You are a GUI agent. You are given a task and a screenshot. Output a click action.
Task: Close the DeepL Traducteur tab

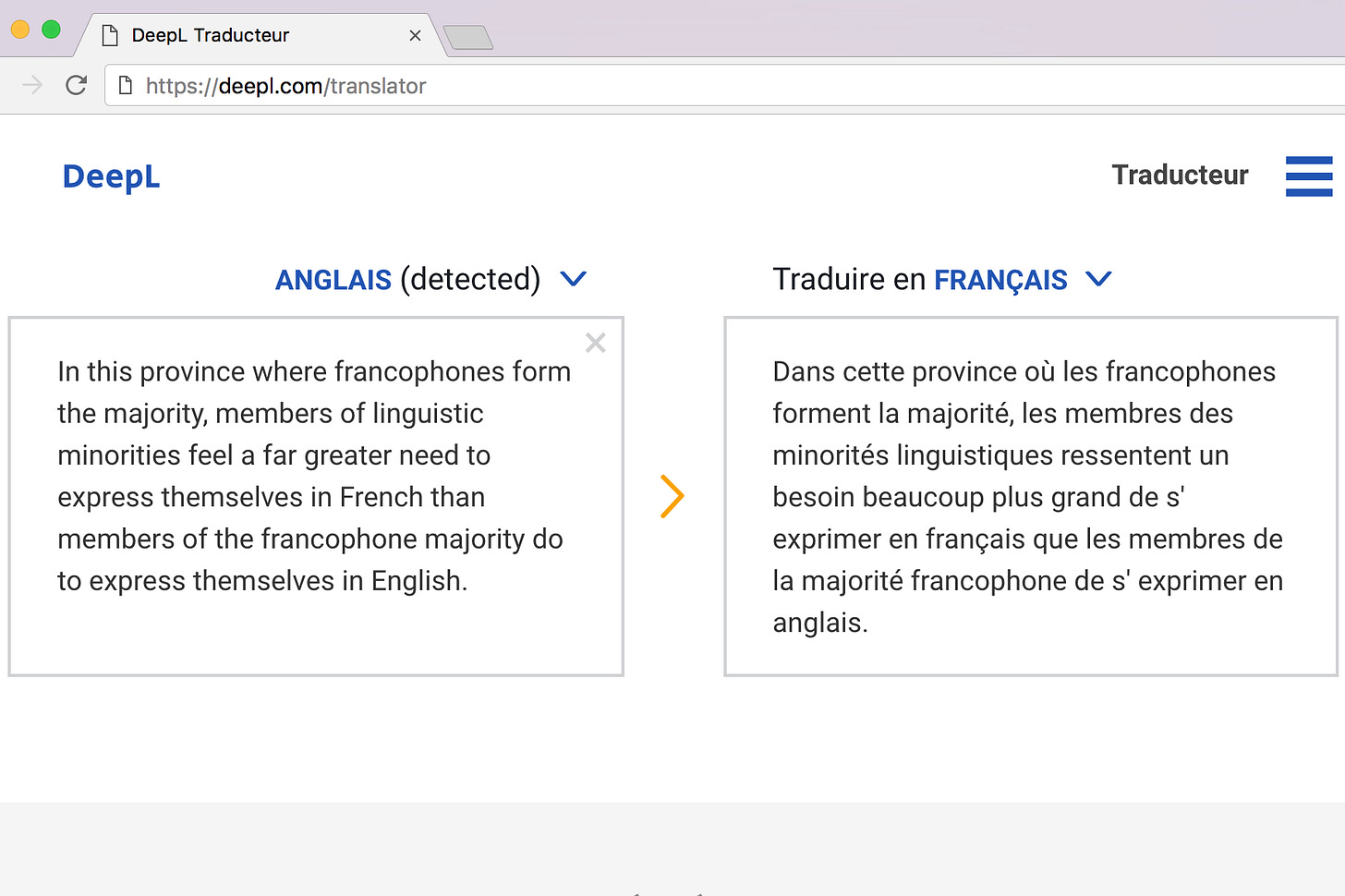[415, 35]
